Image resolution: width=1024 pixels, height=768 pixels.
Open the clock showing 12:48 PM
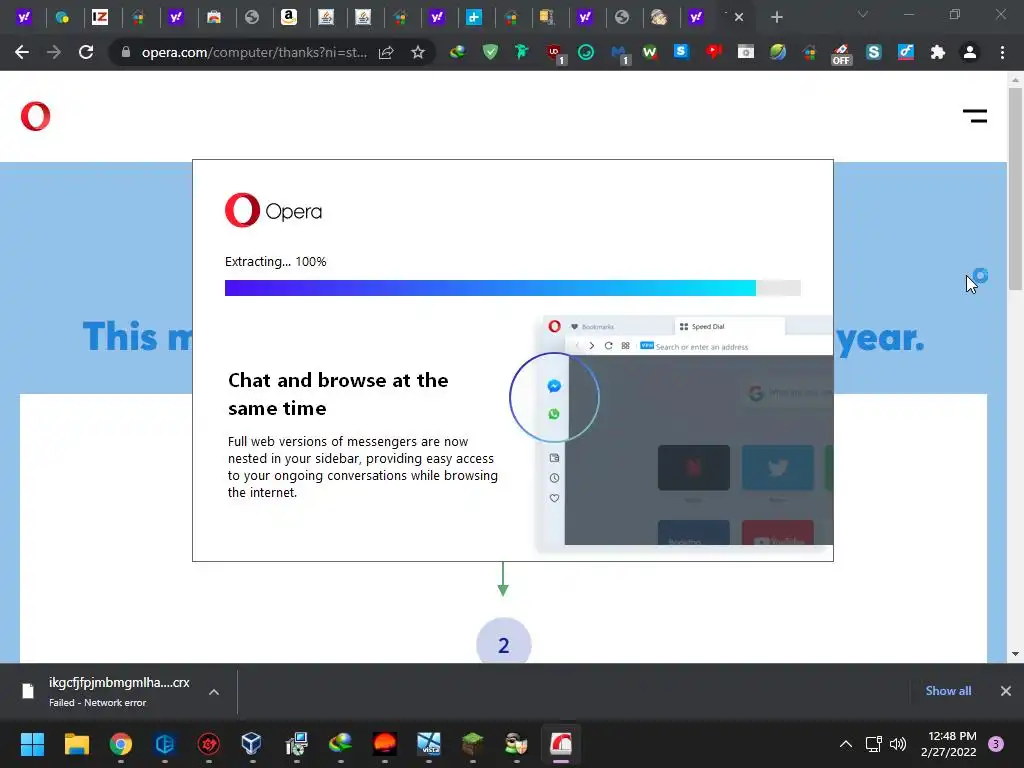pyautogui.click(x=948, y=744)
